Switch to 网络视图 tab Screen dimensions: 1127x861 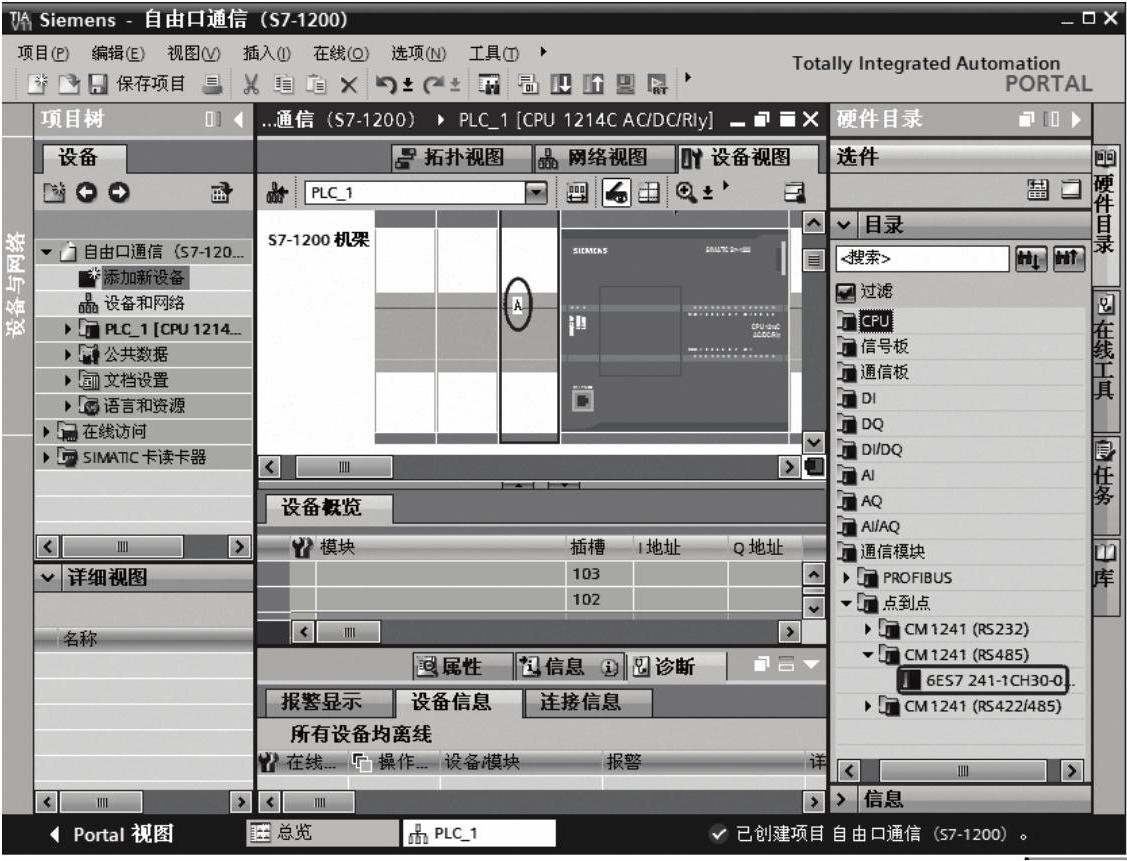pyautogui.click(x=603, y=157)
